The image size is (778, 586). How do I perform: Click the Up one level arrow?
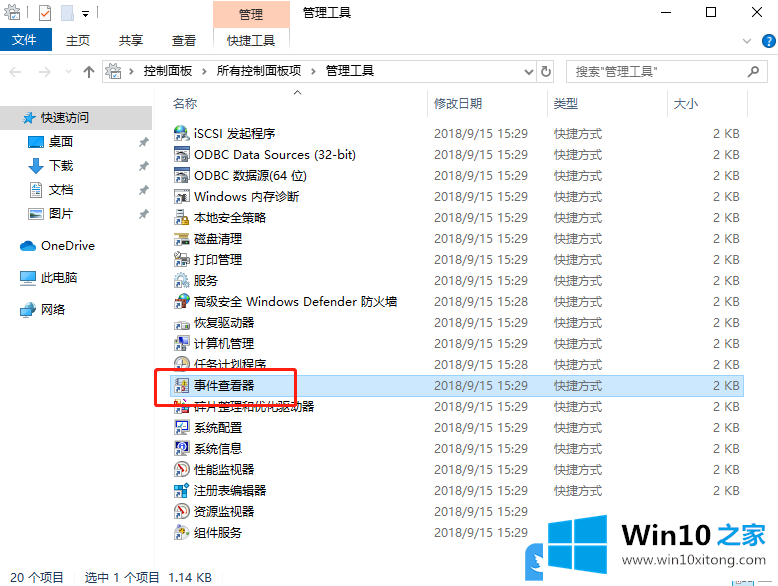click(x=89, y=72)
